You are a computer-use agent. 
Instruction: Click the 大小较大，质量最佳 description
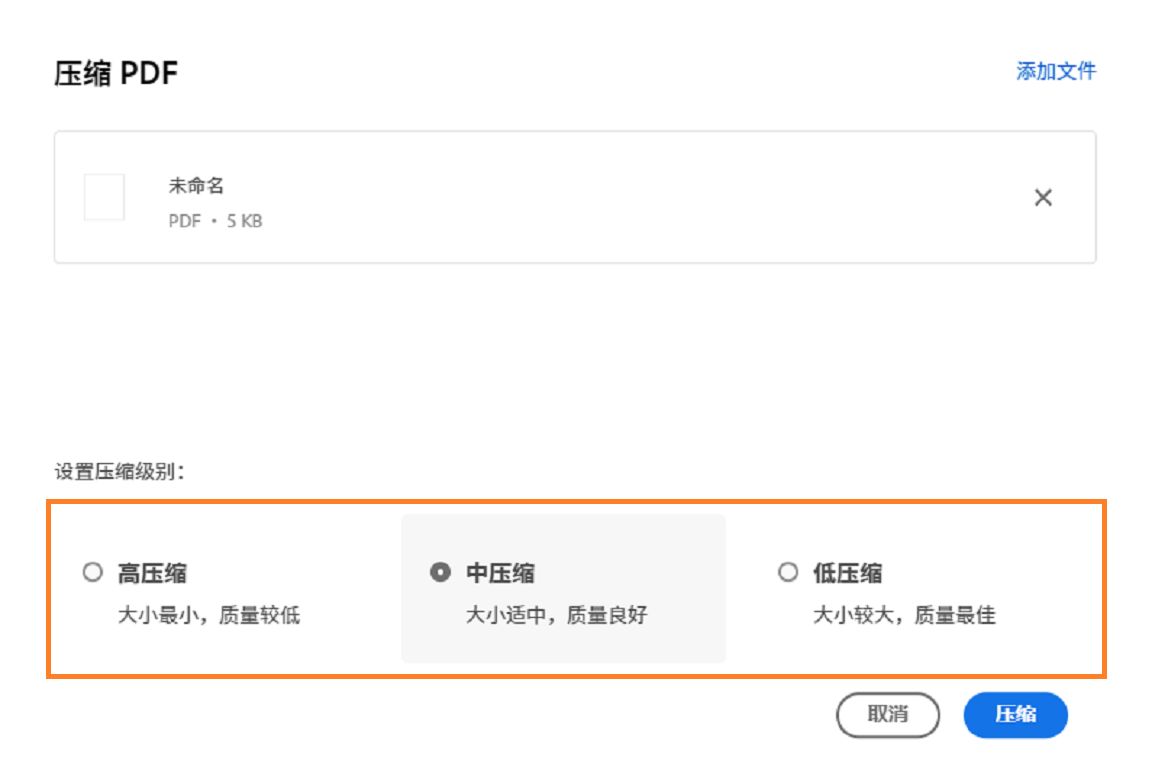tap(904, 616)
